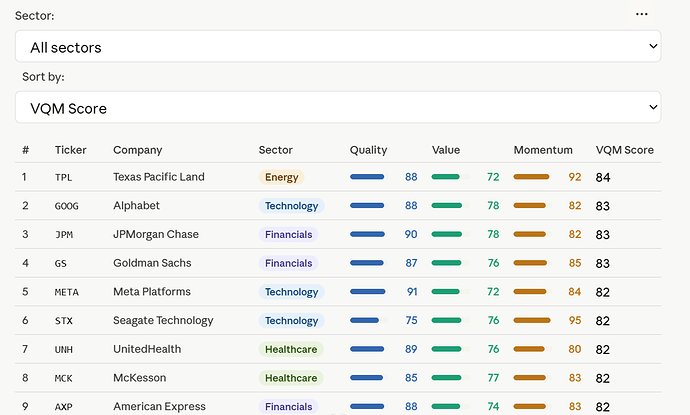Click the Technology tag in Alphabet row
This screenshot has width=690, height=415.
[x=291, y=206]
